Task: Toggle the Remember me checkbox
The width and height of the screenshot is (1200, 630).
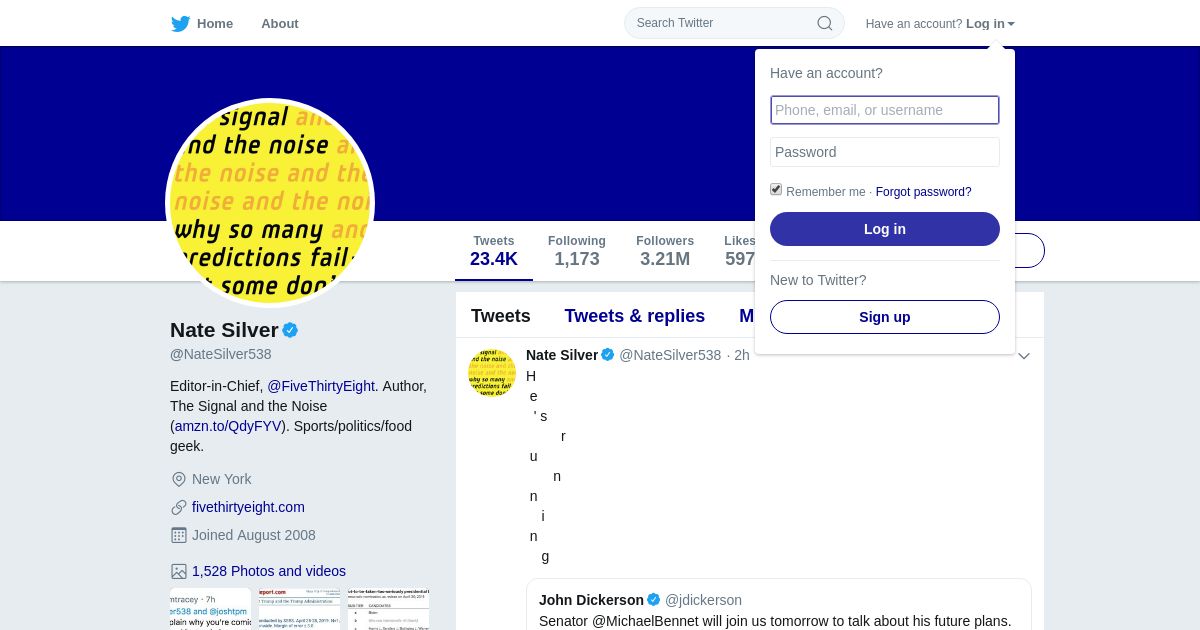Action: tap(776, 189)
